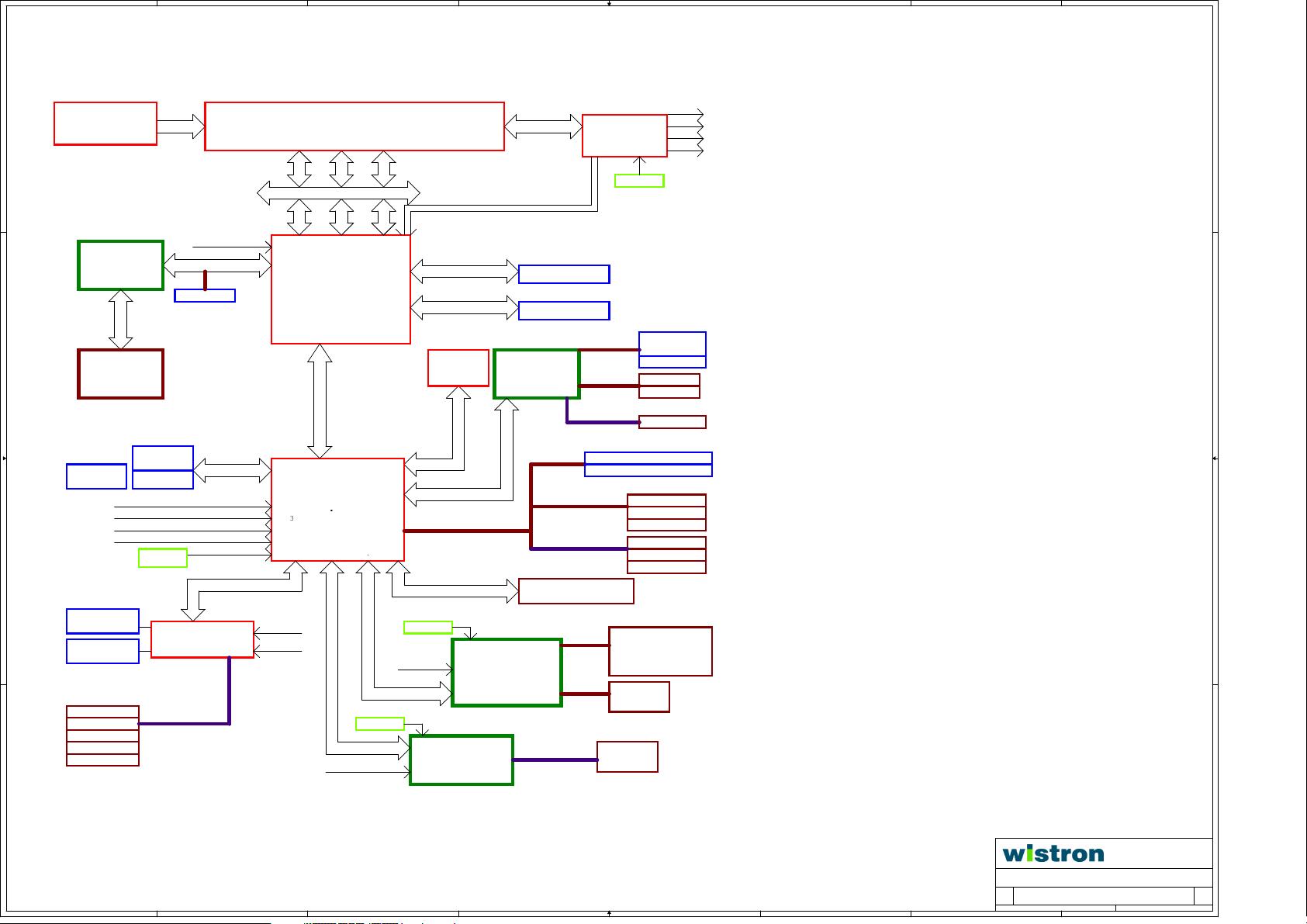Select the five-row dark red stacked box
The width and height of the screenshot is (1307, 924).
click(102, 735)
